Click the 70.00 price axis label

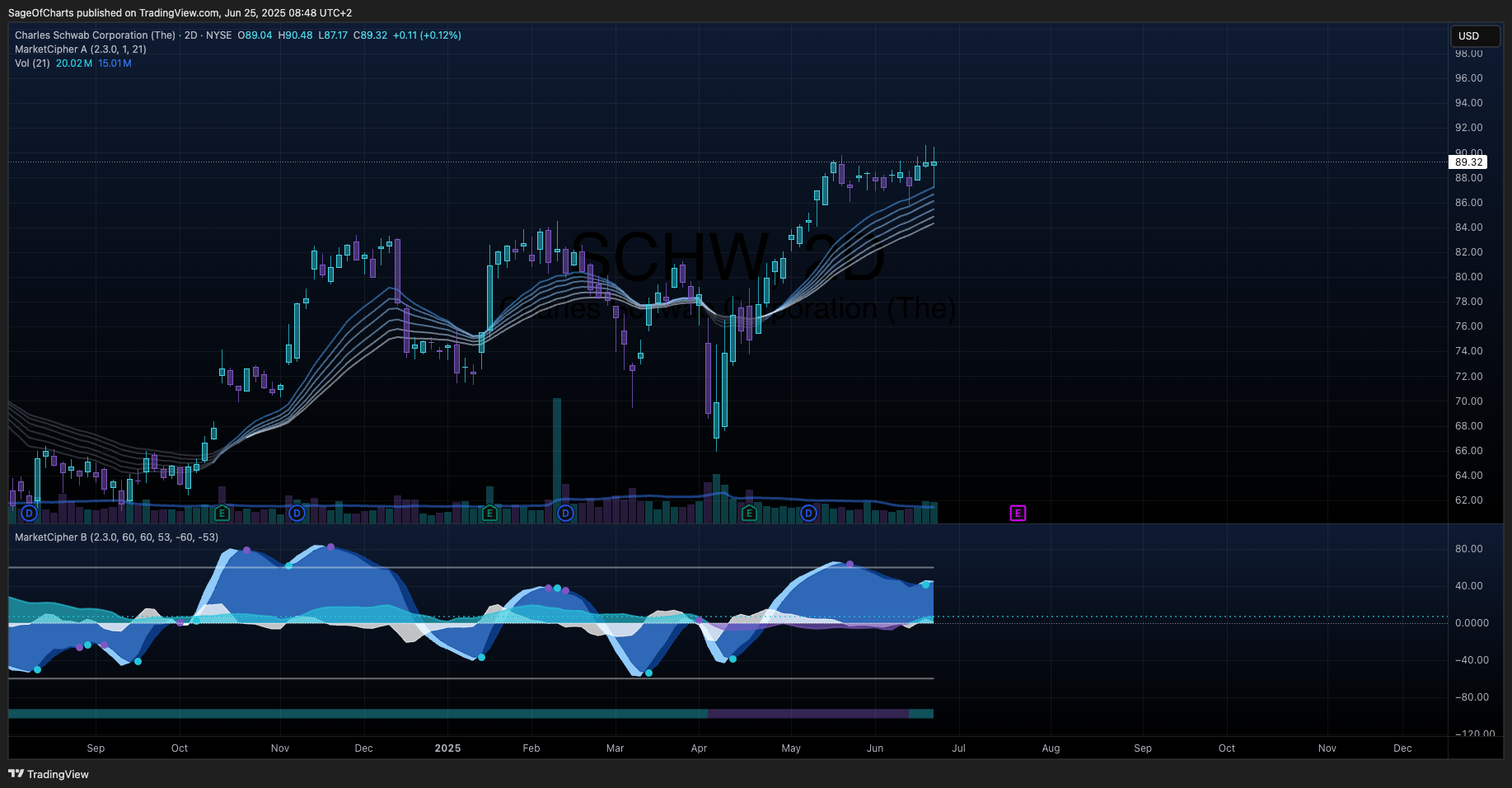[1468, 401]
